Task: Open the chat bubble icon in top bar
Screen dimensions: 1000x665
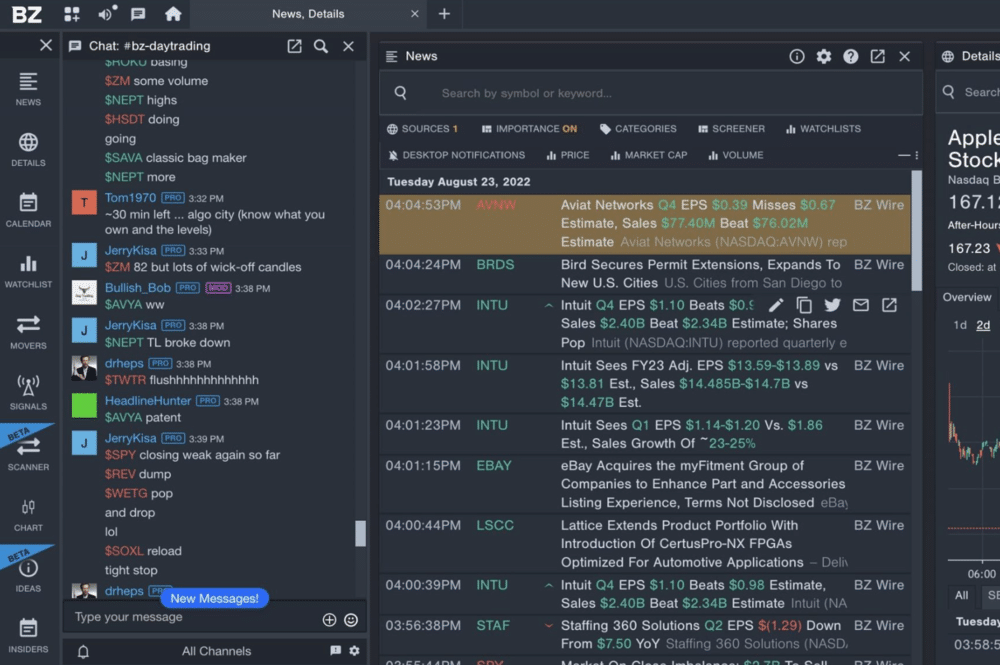Action: pos(138,14)
